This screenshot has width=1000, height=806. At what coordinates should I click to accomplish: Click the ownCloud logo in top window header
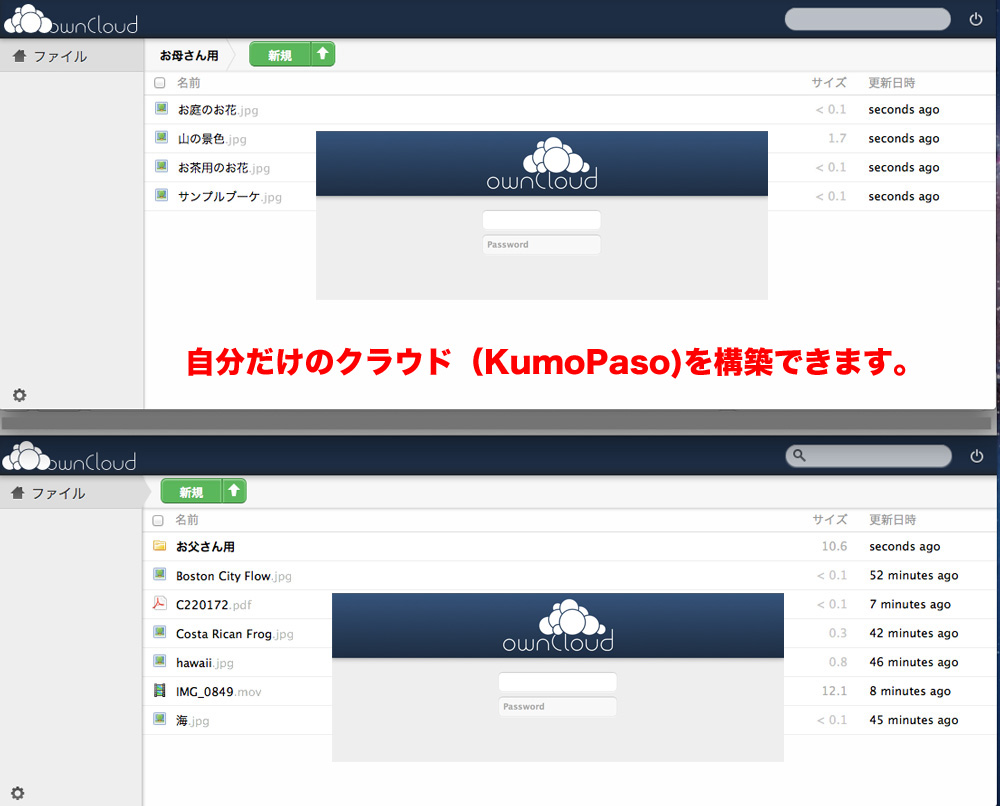(71, 20)
